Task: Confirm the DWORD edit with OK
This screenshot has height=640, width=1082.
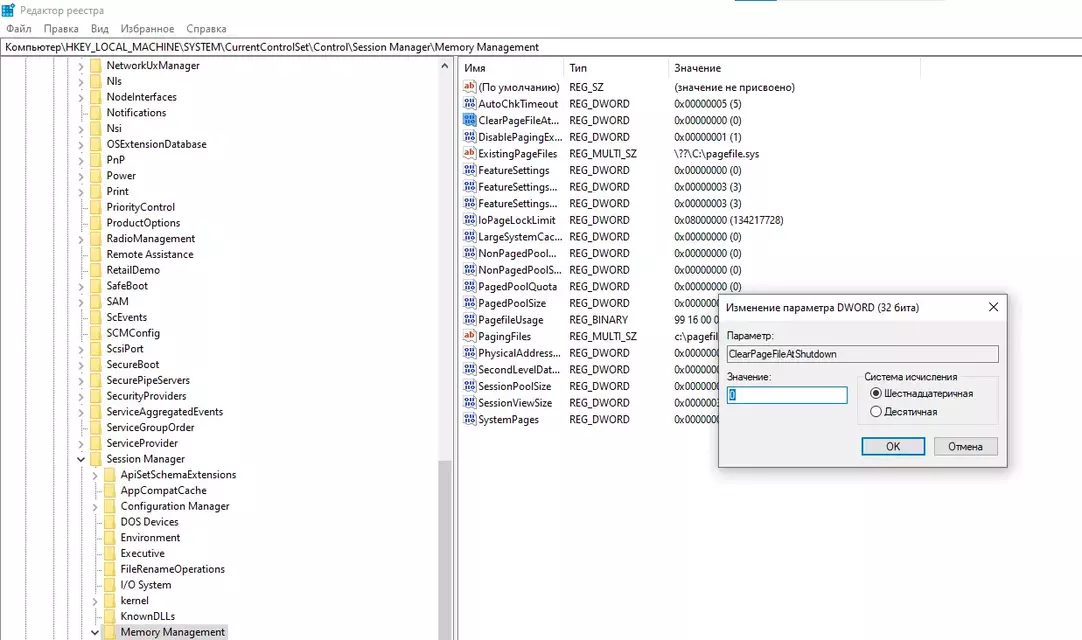Action: (x=893, y=447)
